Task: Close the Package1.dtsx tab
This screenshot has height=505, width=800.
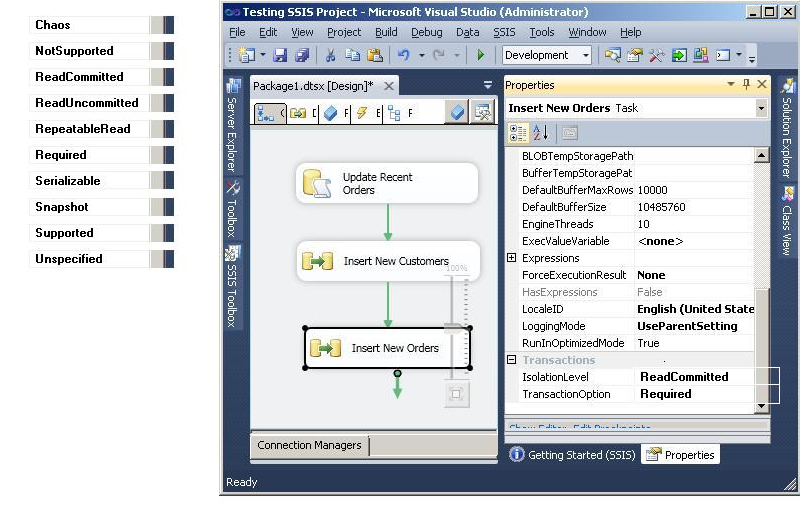Action: (x=389, y=86)
